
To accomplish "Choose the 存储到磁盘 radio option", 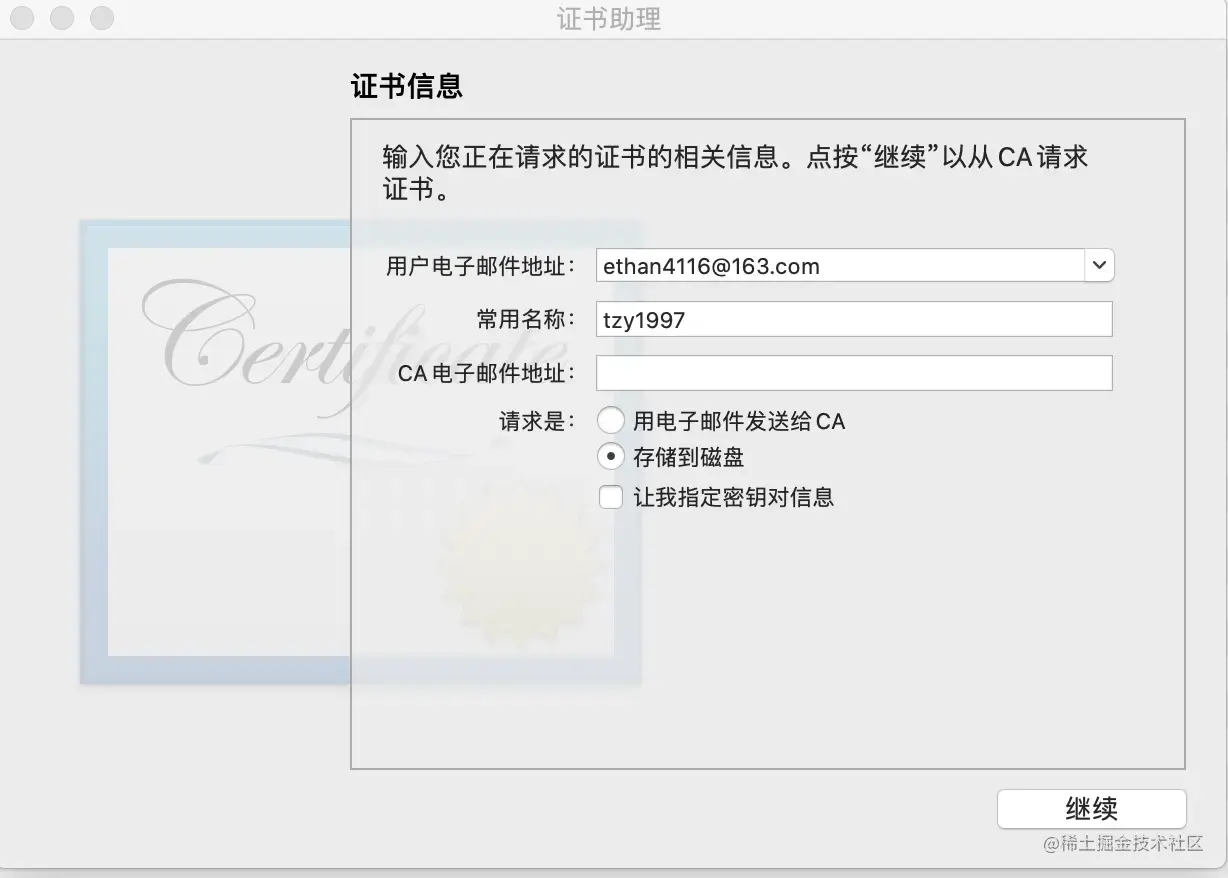I will tap(611, 457).
